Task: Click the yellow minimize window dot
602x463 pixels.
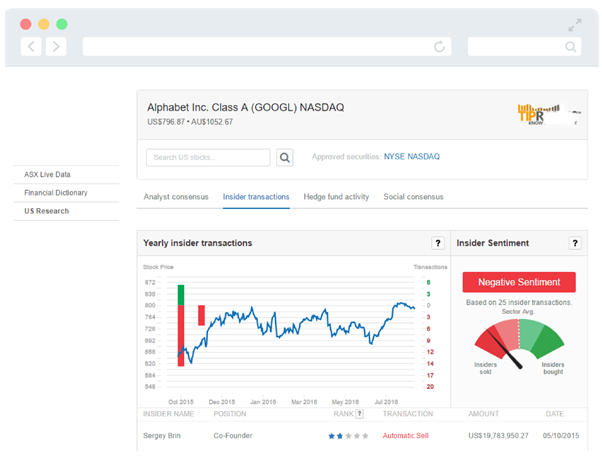Action: coord(44,24)
